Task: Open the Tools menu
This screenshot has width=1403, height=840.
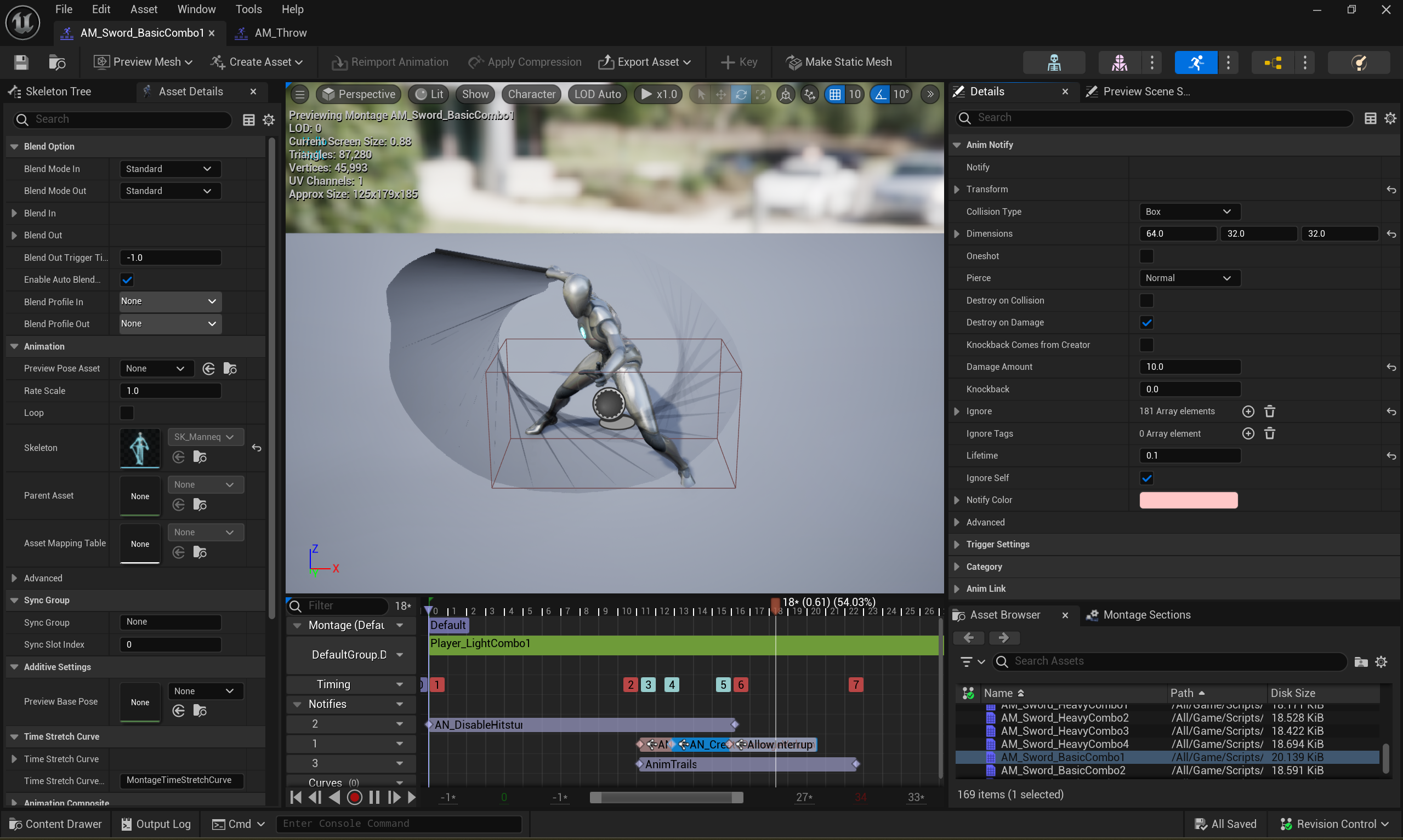Action: click(x=248, y=9)
